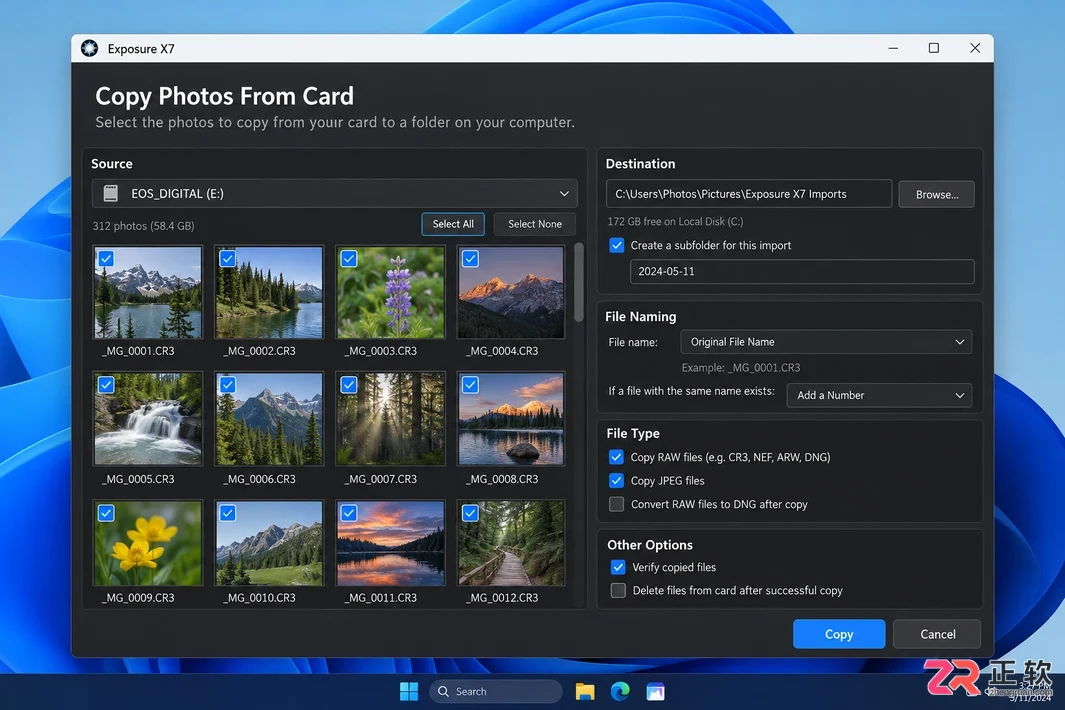Click the _MG_0002.CR3 file name
Viewport: 1065px width, 710px height.
(259, 351)
